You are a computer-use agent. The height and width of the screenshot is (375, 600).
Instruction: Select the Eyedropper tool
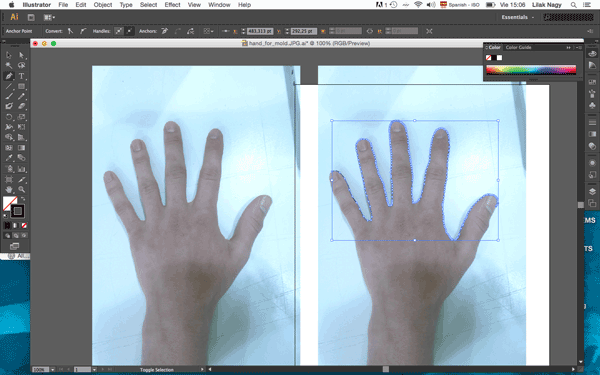click(9, 158)
